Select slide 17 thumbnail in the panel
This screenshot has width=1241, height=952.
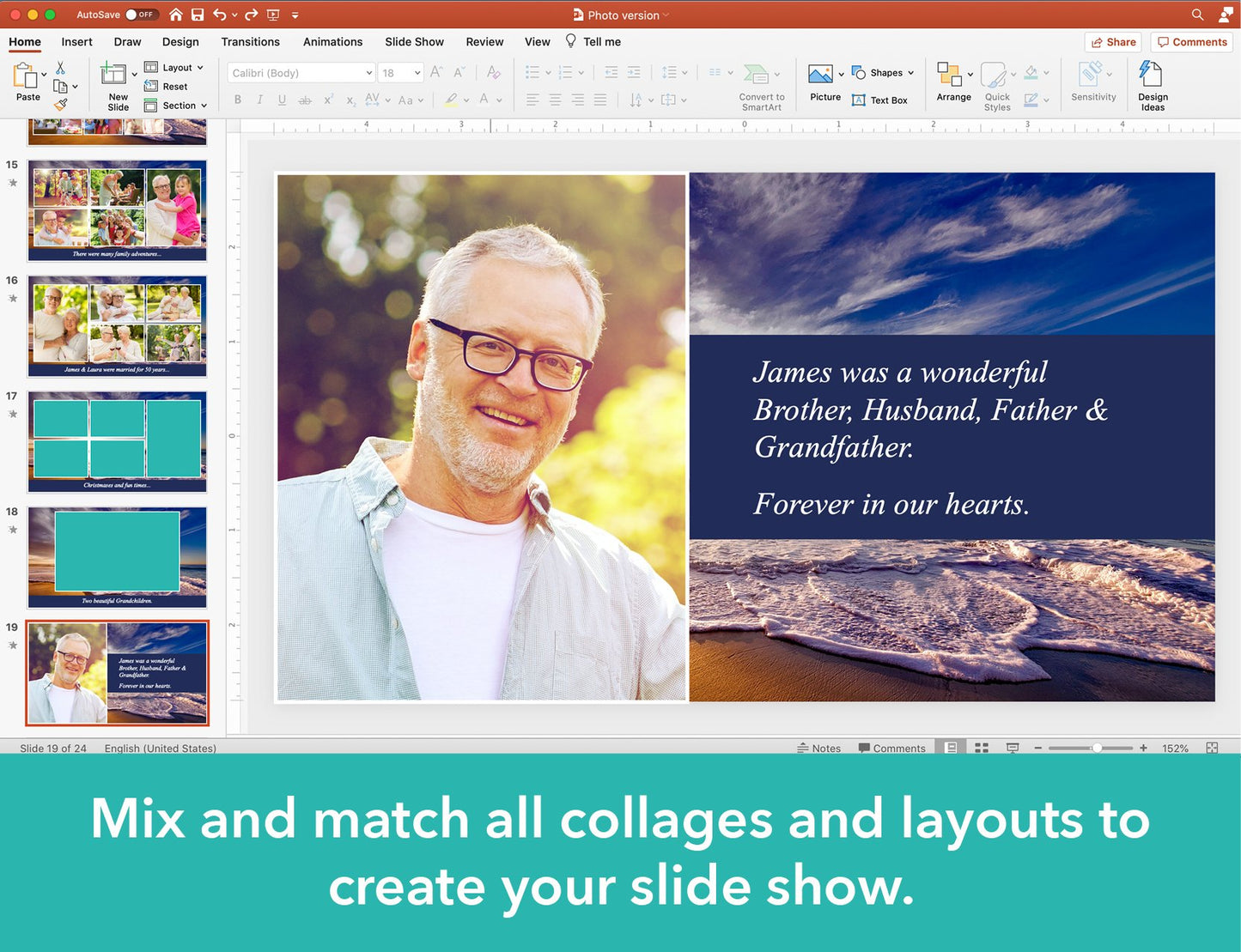pyautogui.click(x=117, y=441)
